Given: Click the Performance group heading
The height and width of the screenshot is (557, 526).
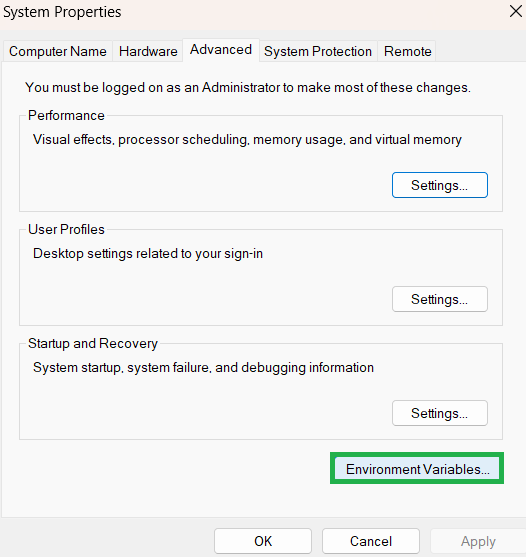Looking at the screenshot, I should (66, 115).
